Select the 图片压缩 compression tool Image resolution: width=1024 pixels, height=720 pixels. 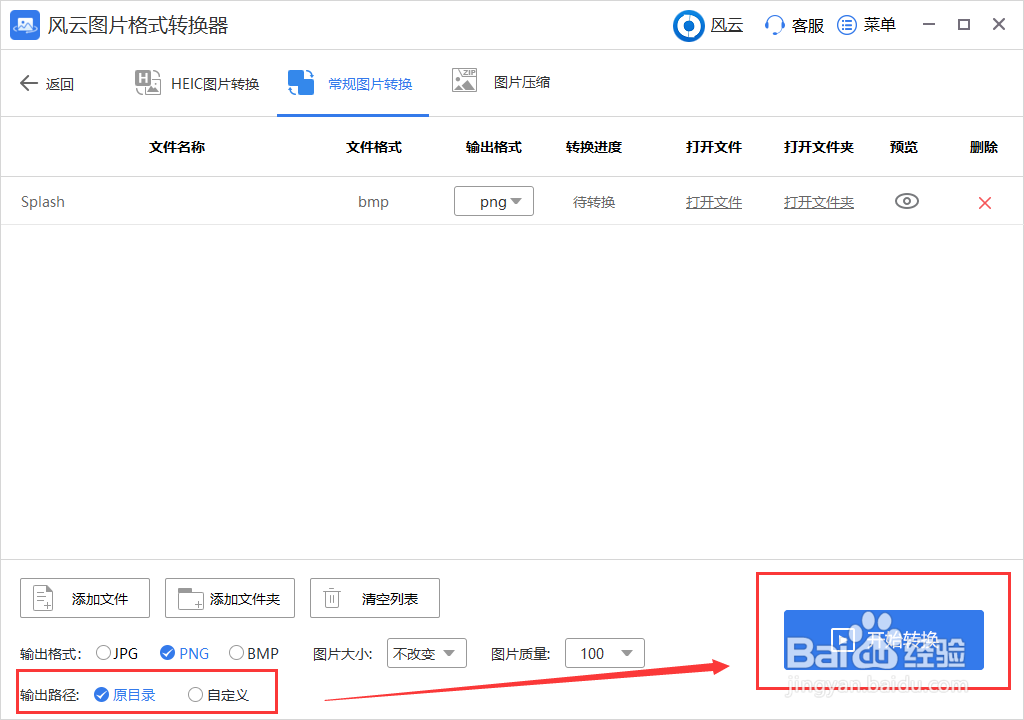pyautogui.click(x=465, y=83)
